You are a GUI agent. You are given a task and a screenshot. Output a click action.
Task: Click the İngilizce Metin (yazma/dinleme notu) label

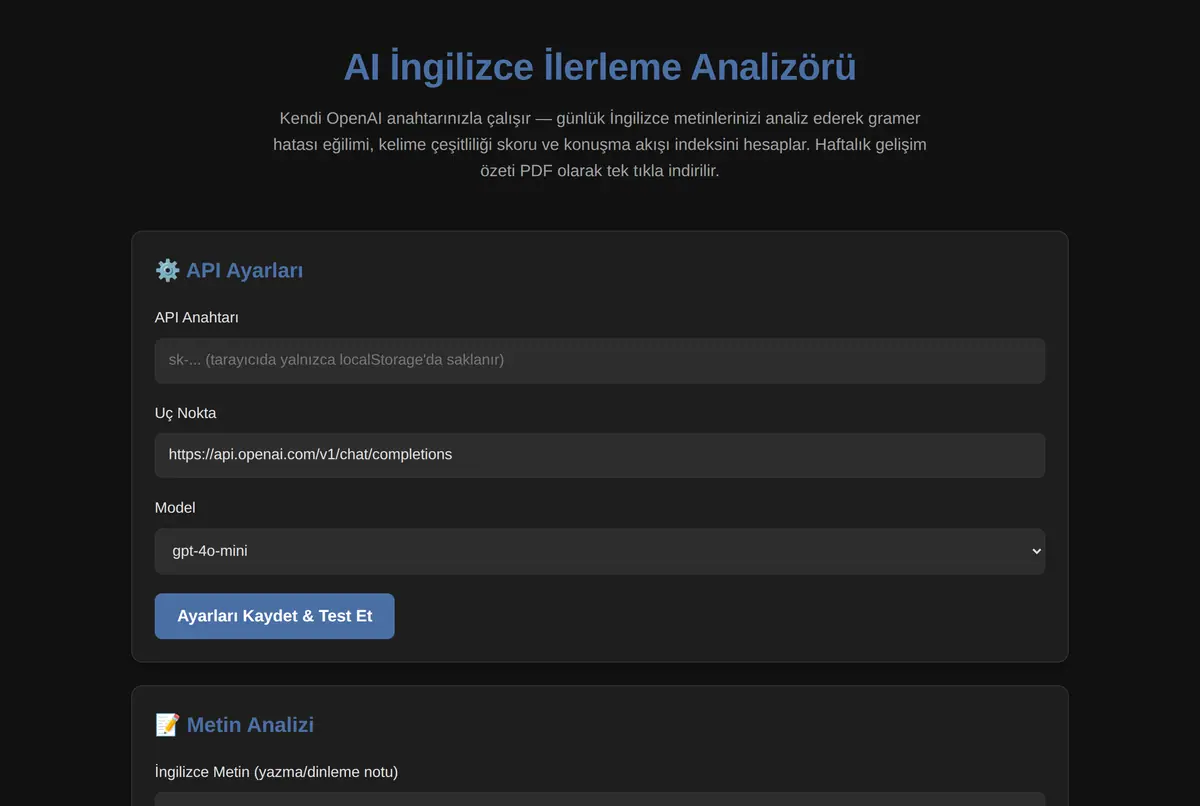pos(276,772)
